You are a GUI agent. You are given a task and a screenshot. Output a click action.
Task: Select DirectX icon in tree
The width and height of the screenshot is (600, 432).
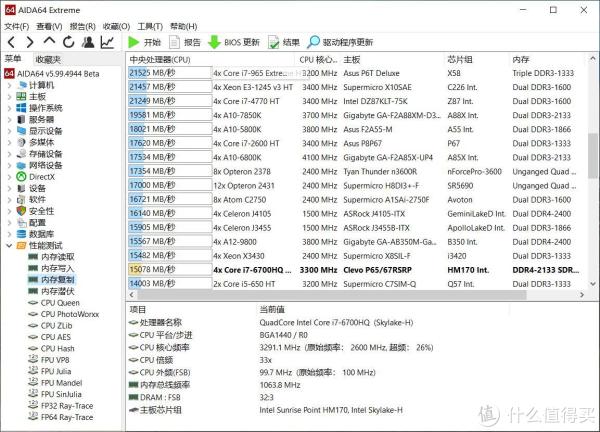pos(21,177)
